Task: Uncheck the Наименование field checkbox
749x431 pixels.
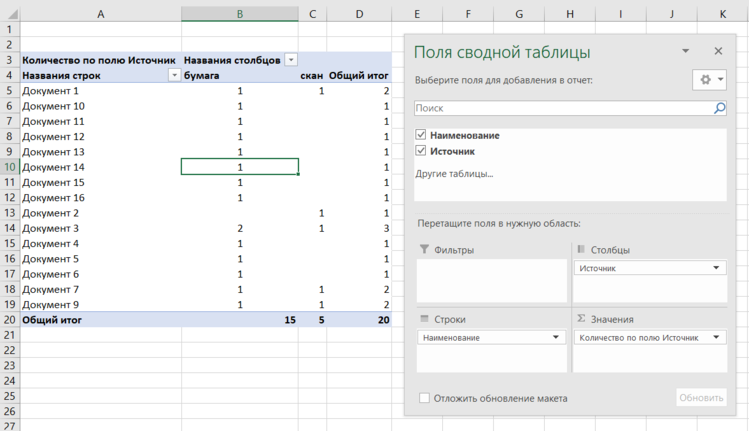Action: [421, 135]
